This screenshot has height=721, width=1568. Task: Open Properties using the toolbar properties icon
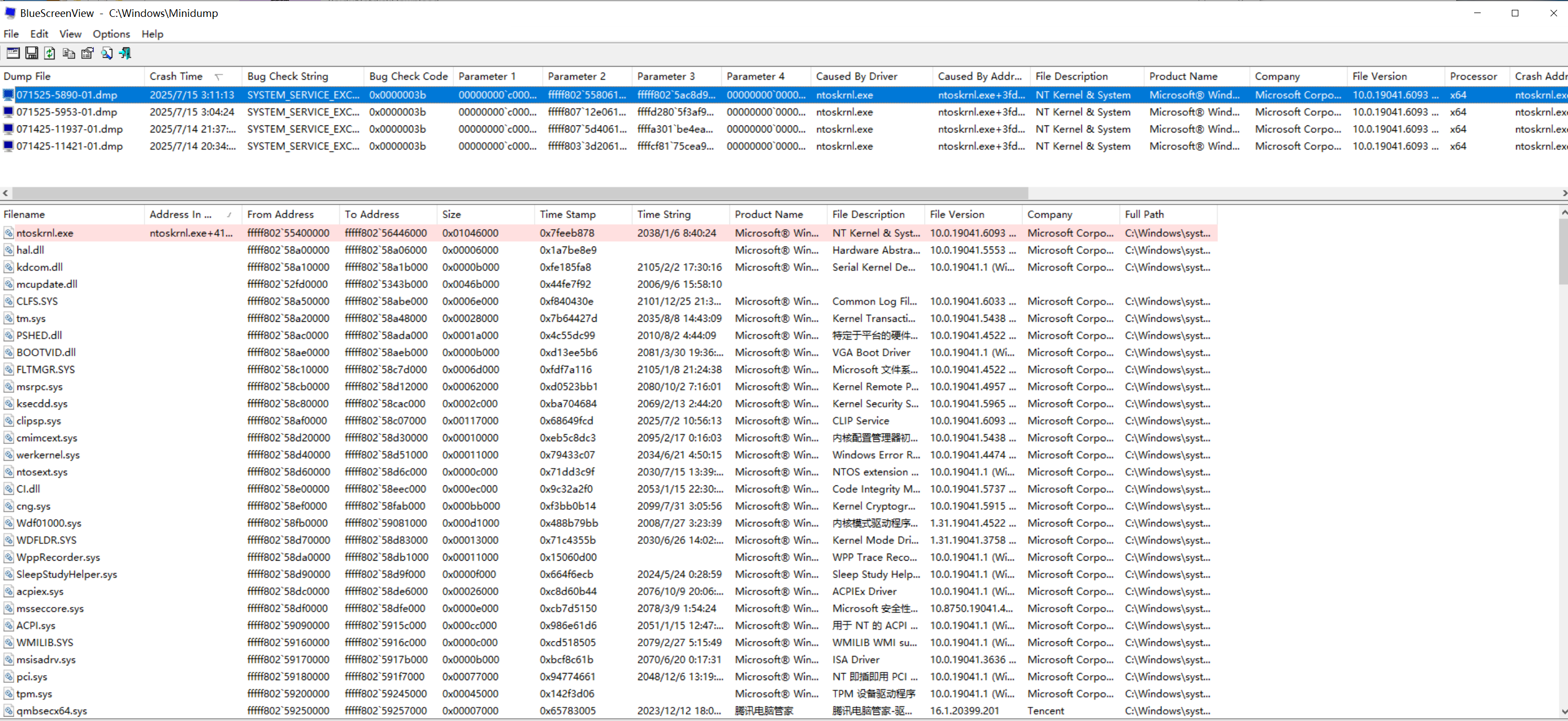(x=88, y=53)
